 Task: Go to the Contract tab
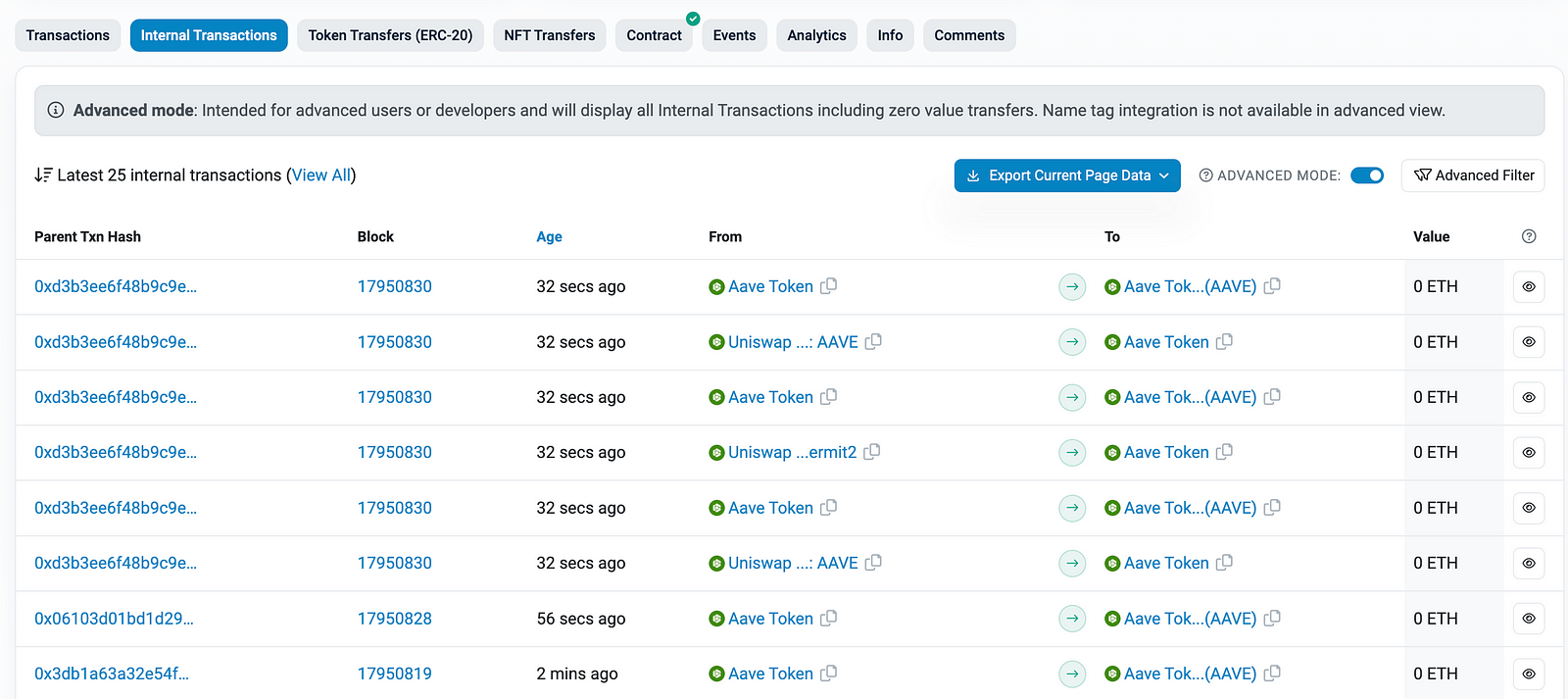pyautogui.click(x=654, y=35)
